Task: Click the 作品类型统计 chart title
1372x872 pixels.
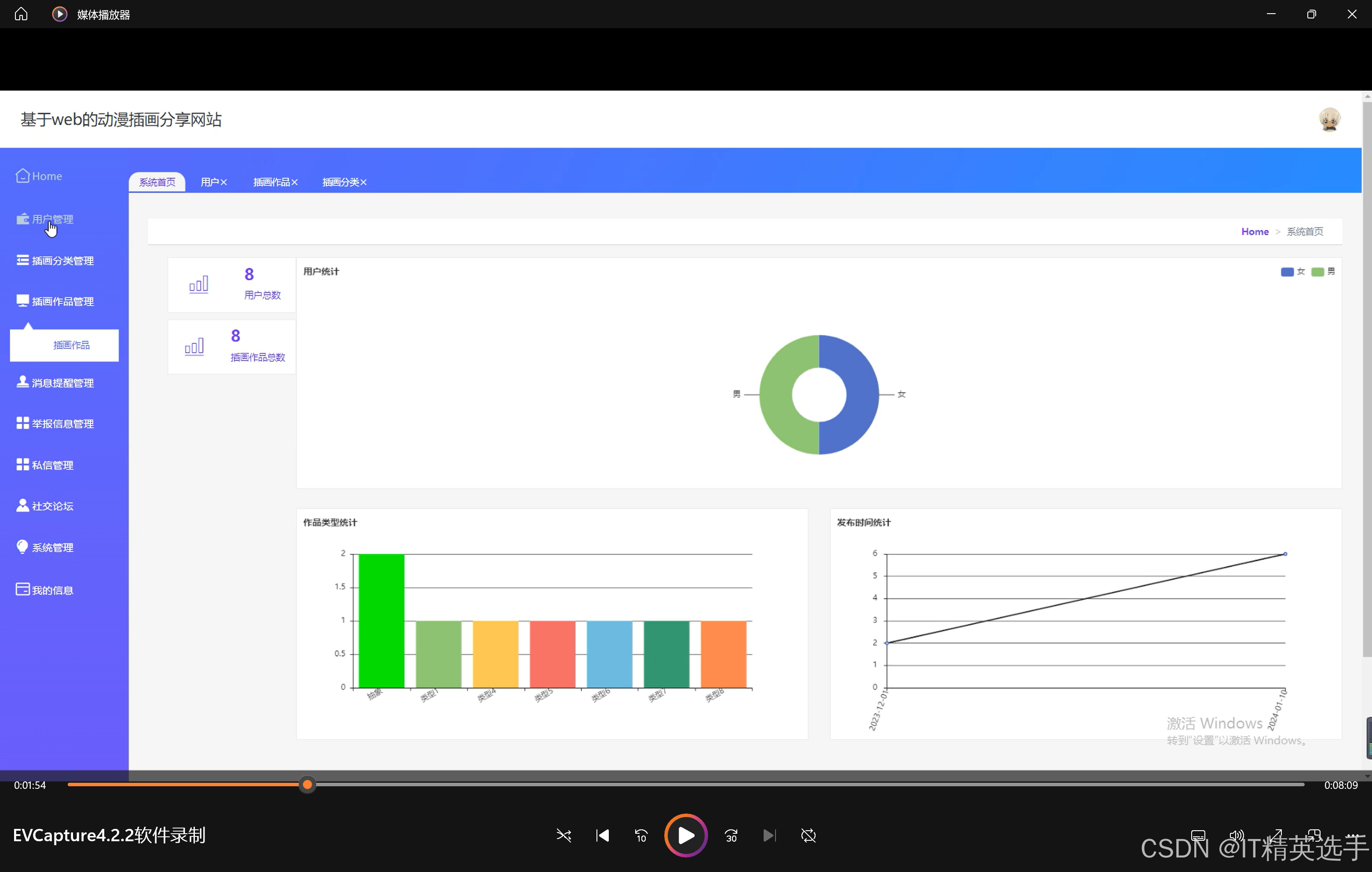Action: click(330, 522)
